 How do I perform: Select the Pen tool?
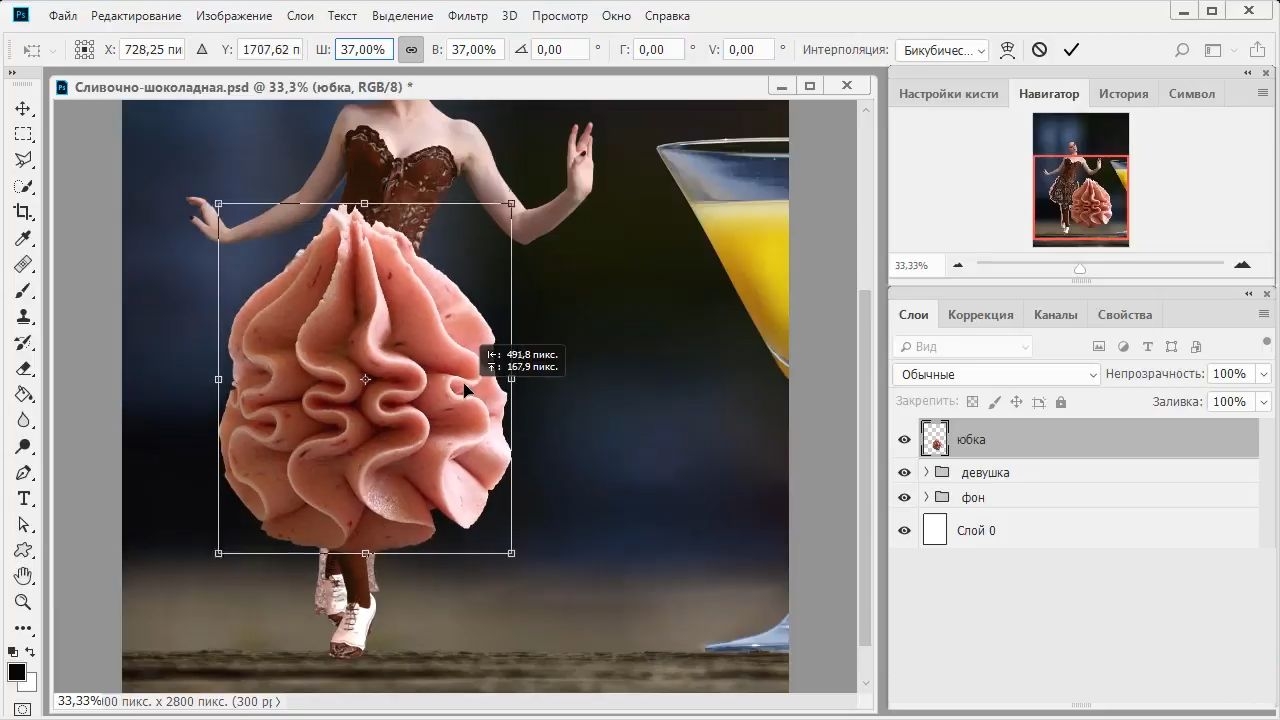point(23,472)
